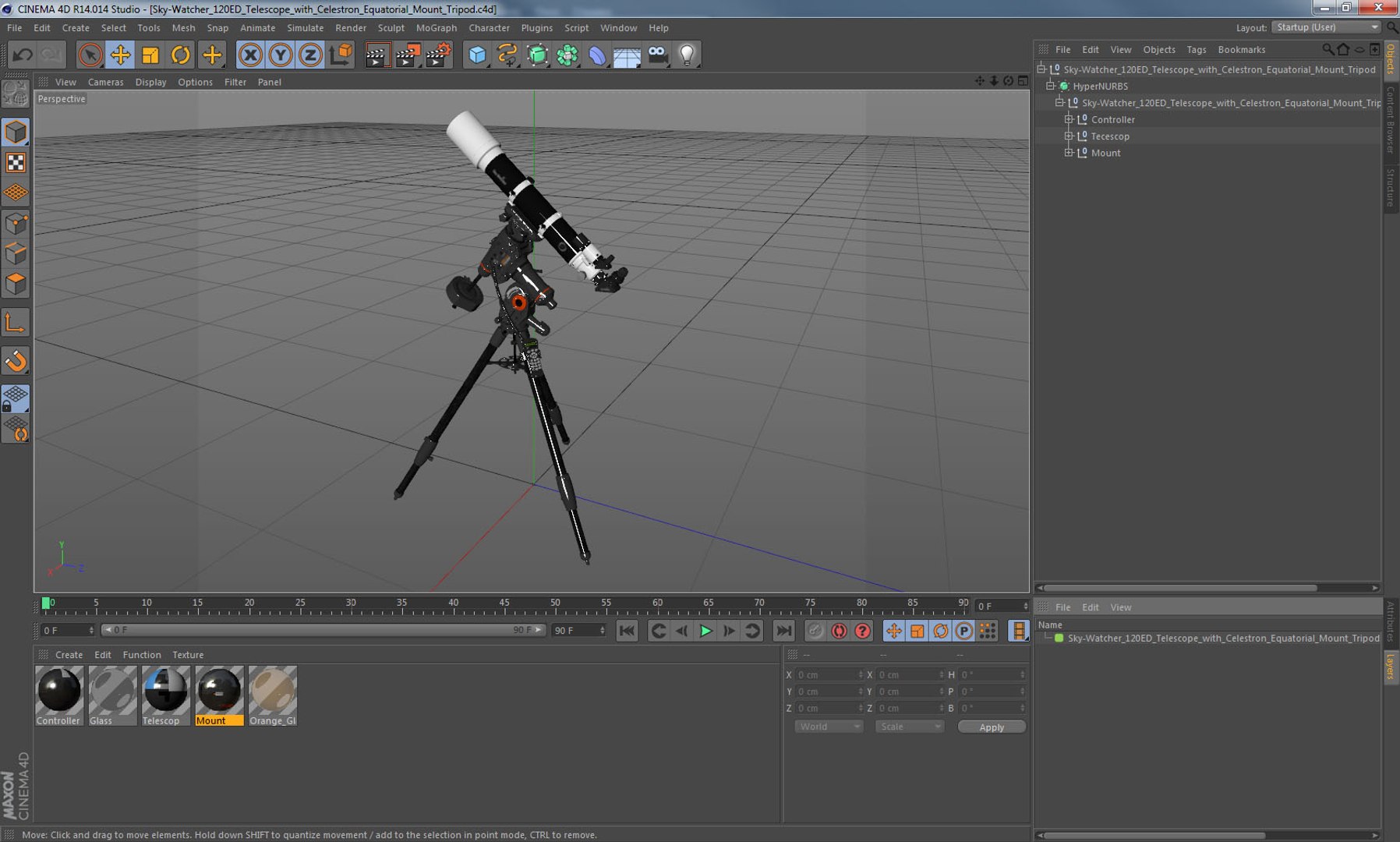Image resolution: width=1400 pixels, height=842 pixels.
Task: Add an Array modeling object
Action: [x=567, y=55]
